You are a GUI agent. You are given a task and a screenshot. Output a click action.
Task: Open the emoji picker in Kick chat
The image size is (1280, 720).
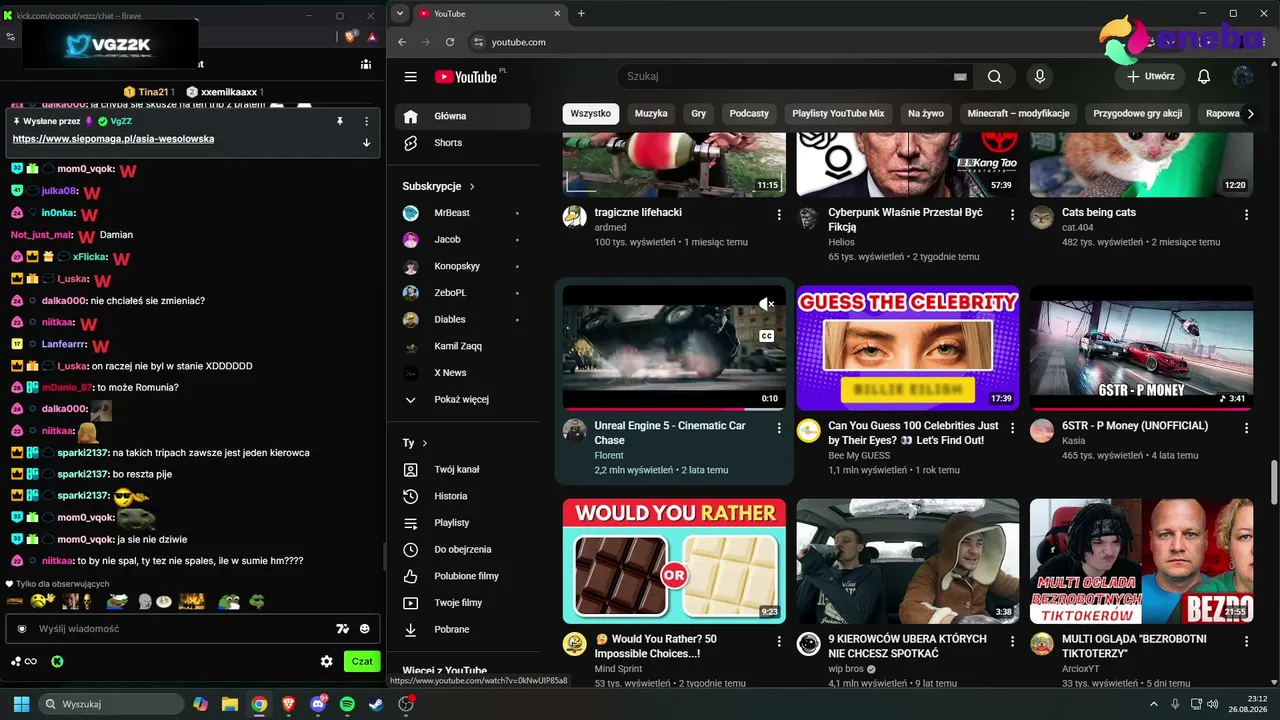click(365, 629)
